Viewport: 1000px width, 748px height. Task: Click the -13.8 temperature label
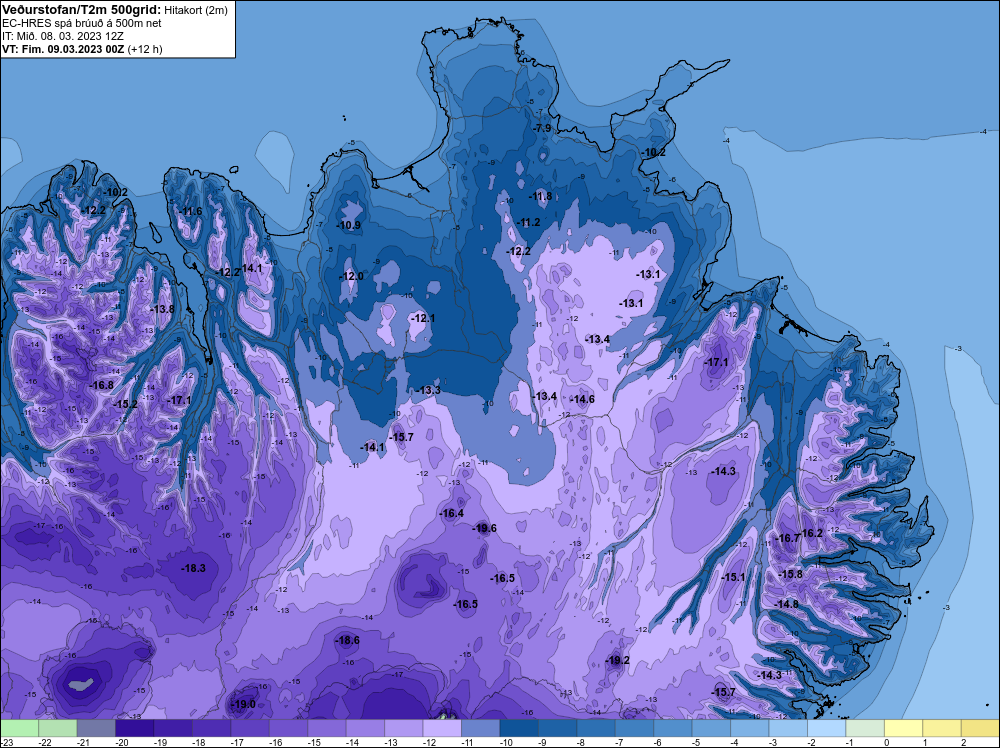(x=163, y=309)
